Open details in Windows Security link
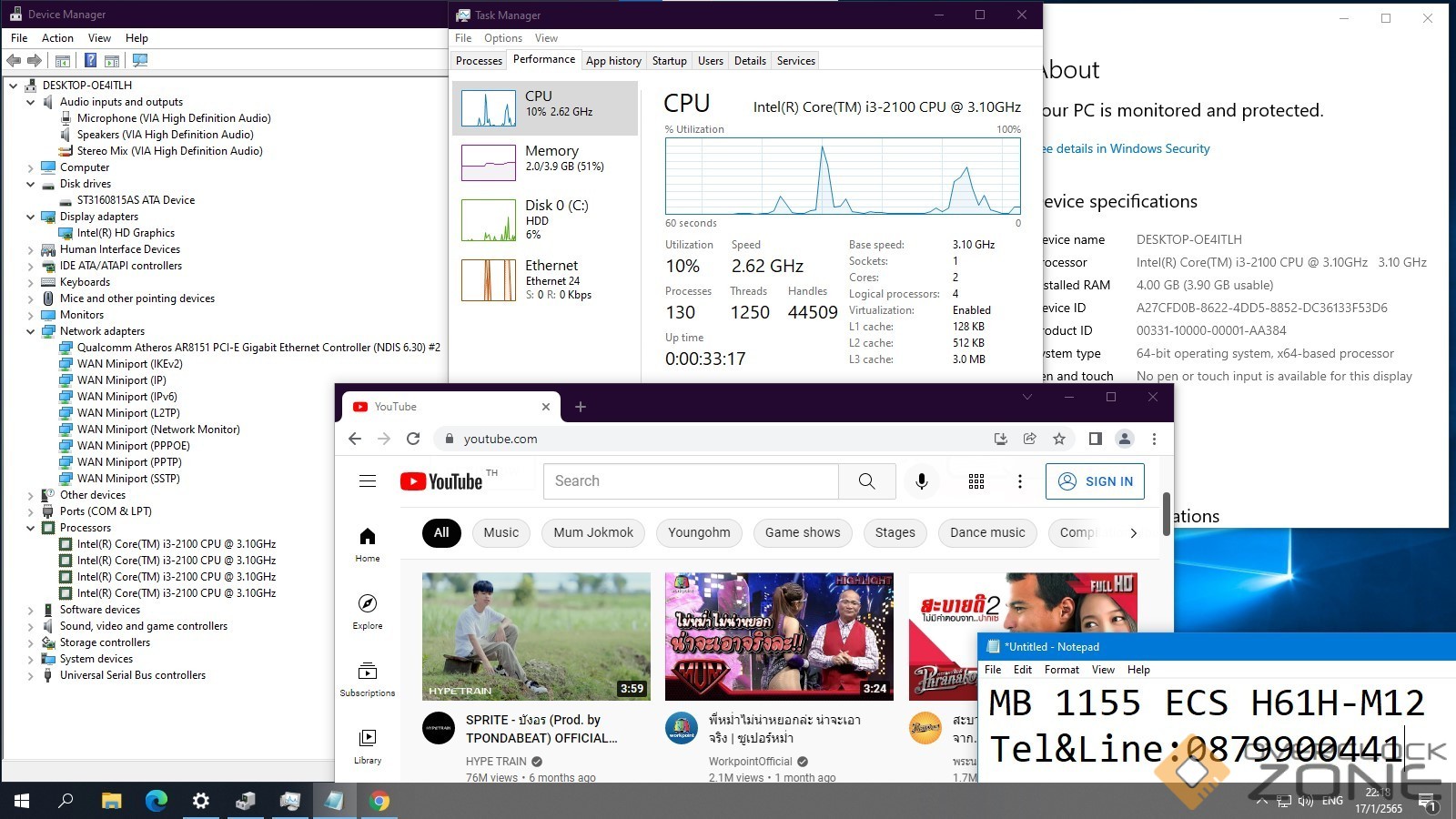This screenshot has width=1456, height=819. coord(1128,148)
